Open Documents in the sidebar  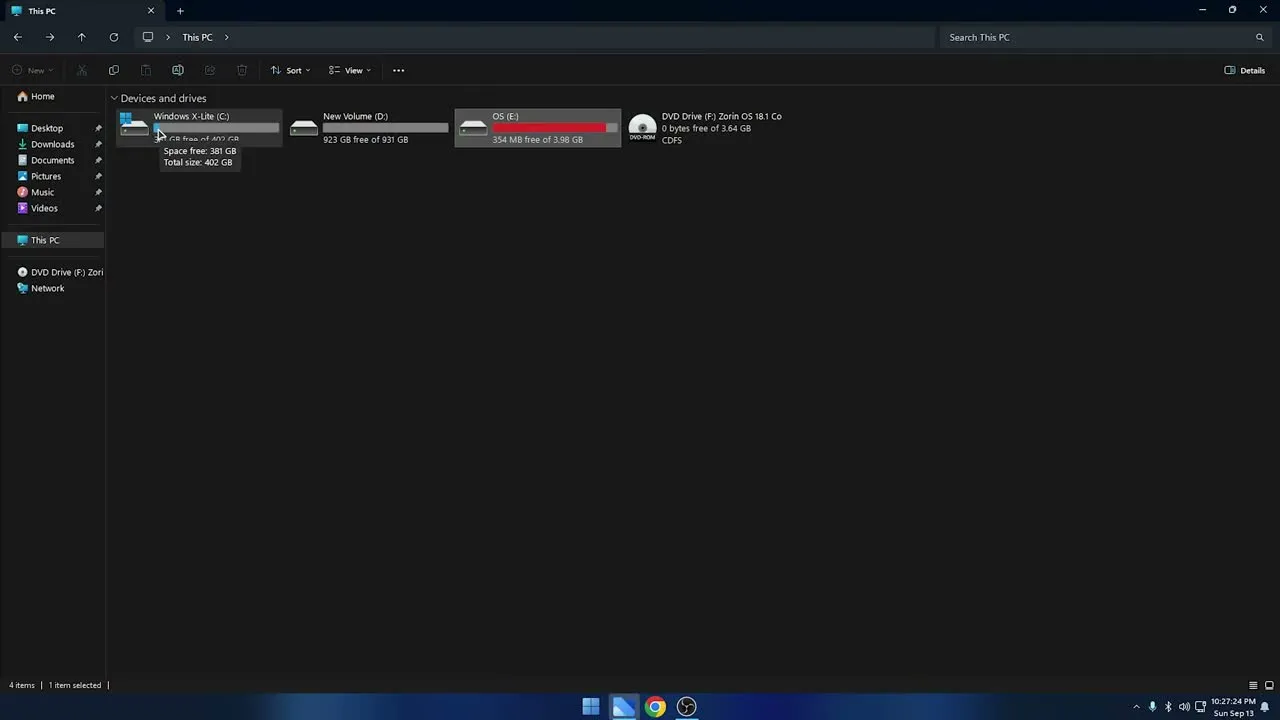(x=52, y=160)
